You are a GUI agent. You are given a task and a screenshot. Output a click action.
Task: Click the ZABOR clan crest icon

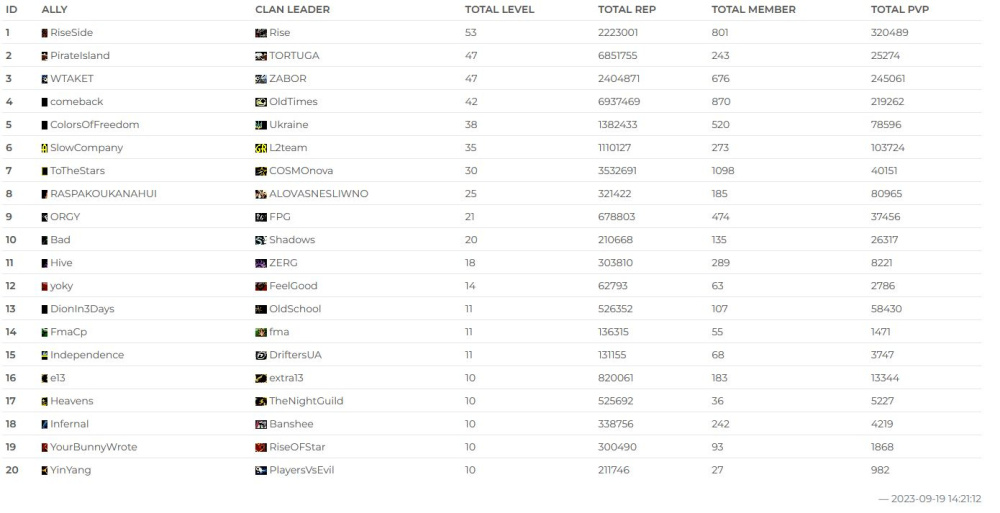(261, 79)
